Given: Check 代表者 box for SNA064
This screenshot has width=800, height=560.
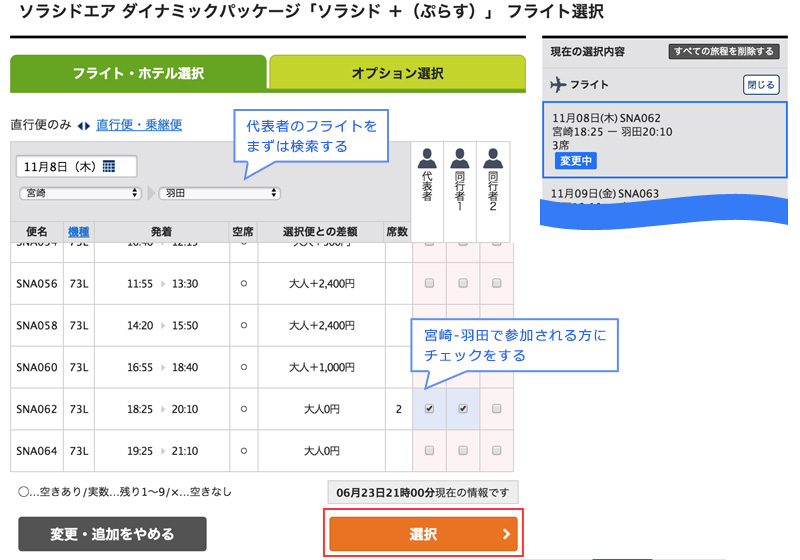Looking at the screenshot, I should 430,450.
